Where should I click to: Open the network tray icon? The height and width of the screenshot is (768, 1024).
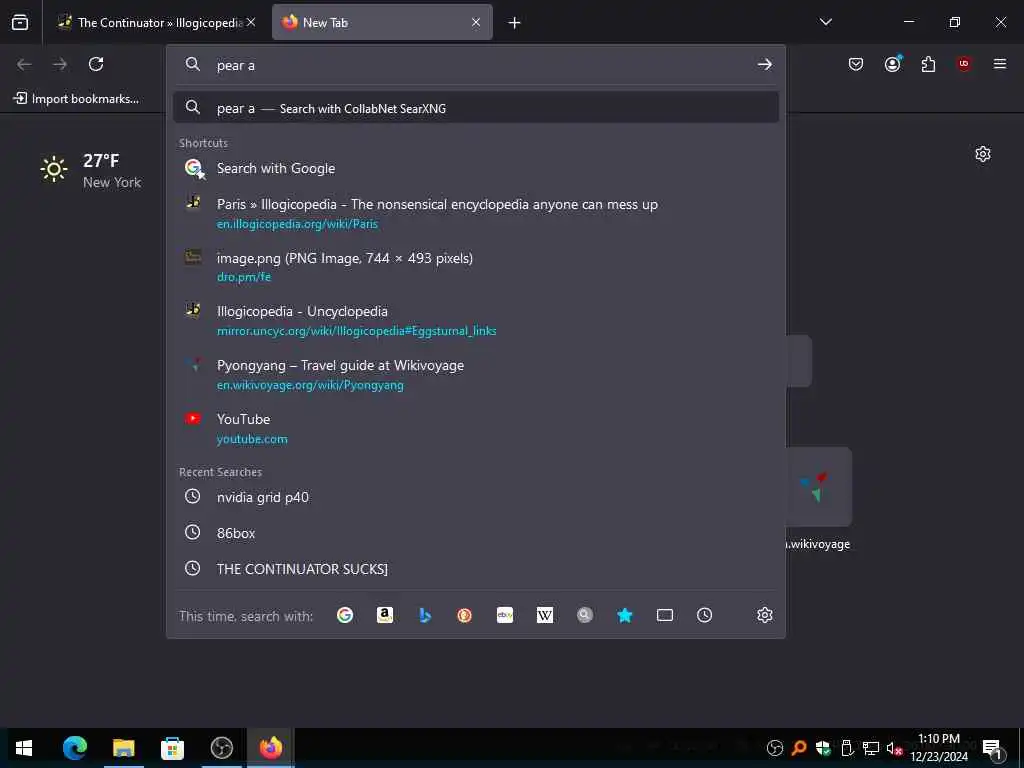coord(871,748)
